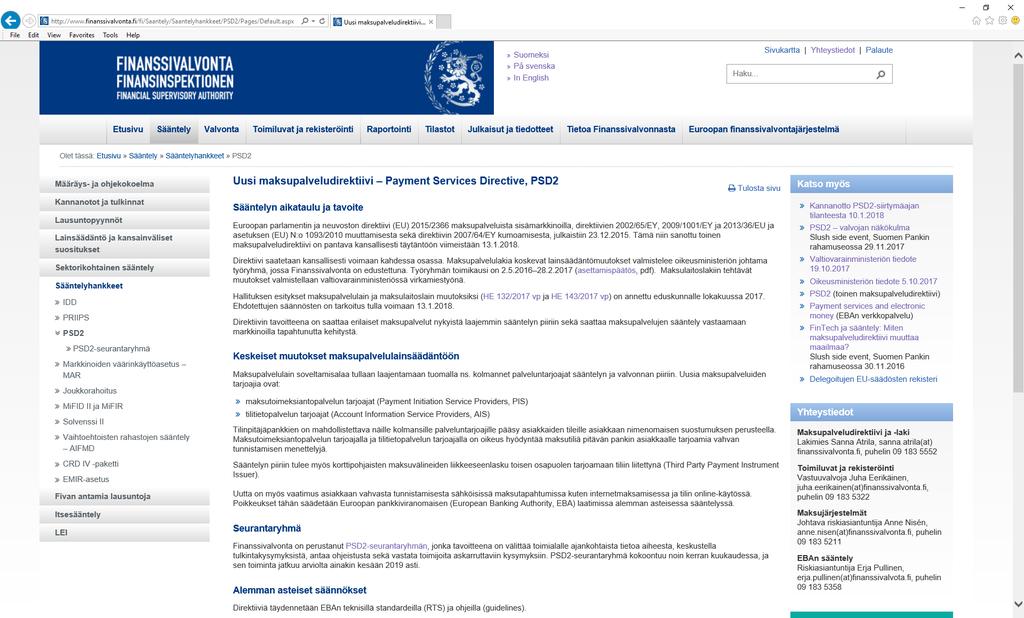Open Määräys- ja ohjekokoelma sidebar item
The height and width of the screenshot is (618, 1024).
click(124, 184)
